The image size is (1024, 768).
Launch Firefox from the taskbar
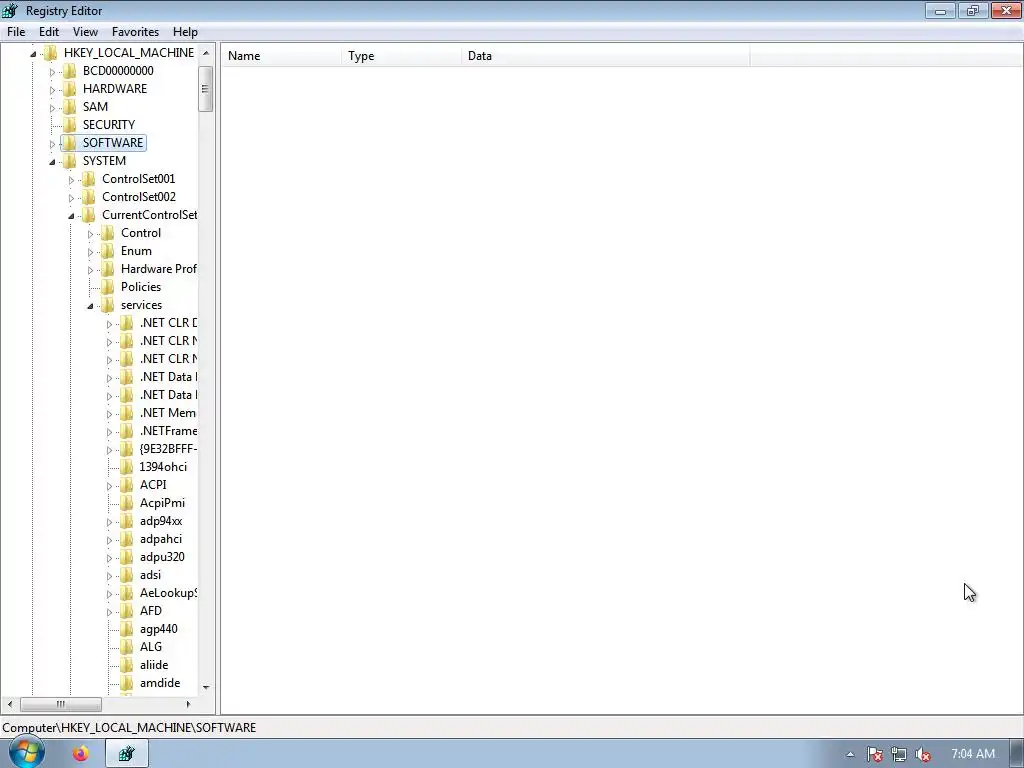(80, 754)
